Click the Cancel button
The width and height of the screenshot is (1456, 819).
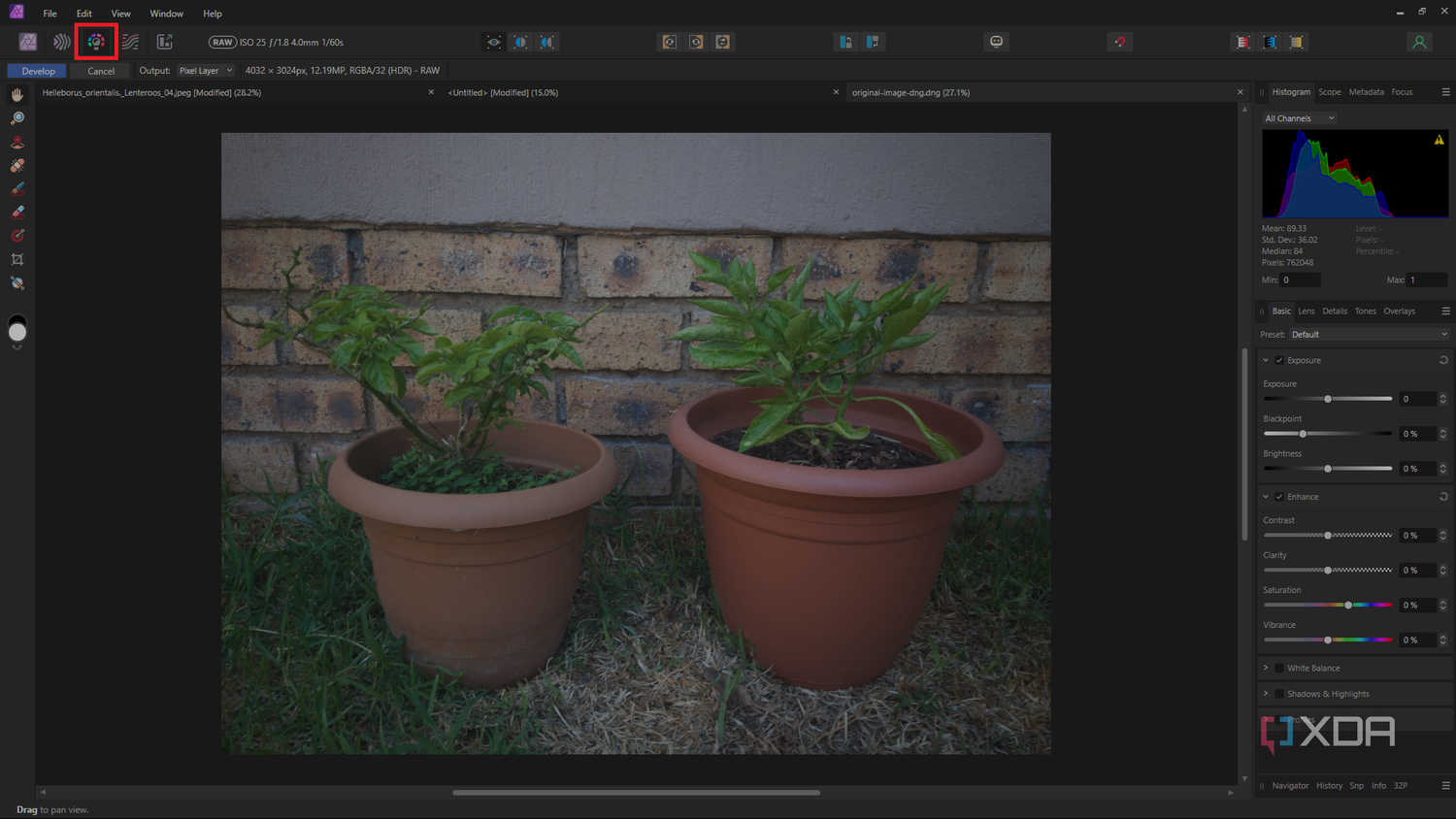[101, 71]
